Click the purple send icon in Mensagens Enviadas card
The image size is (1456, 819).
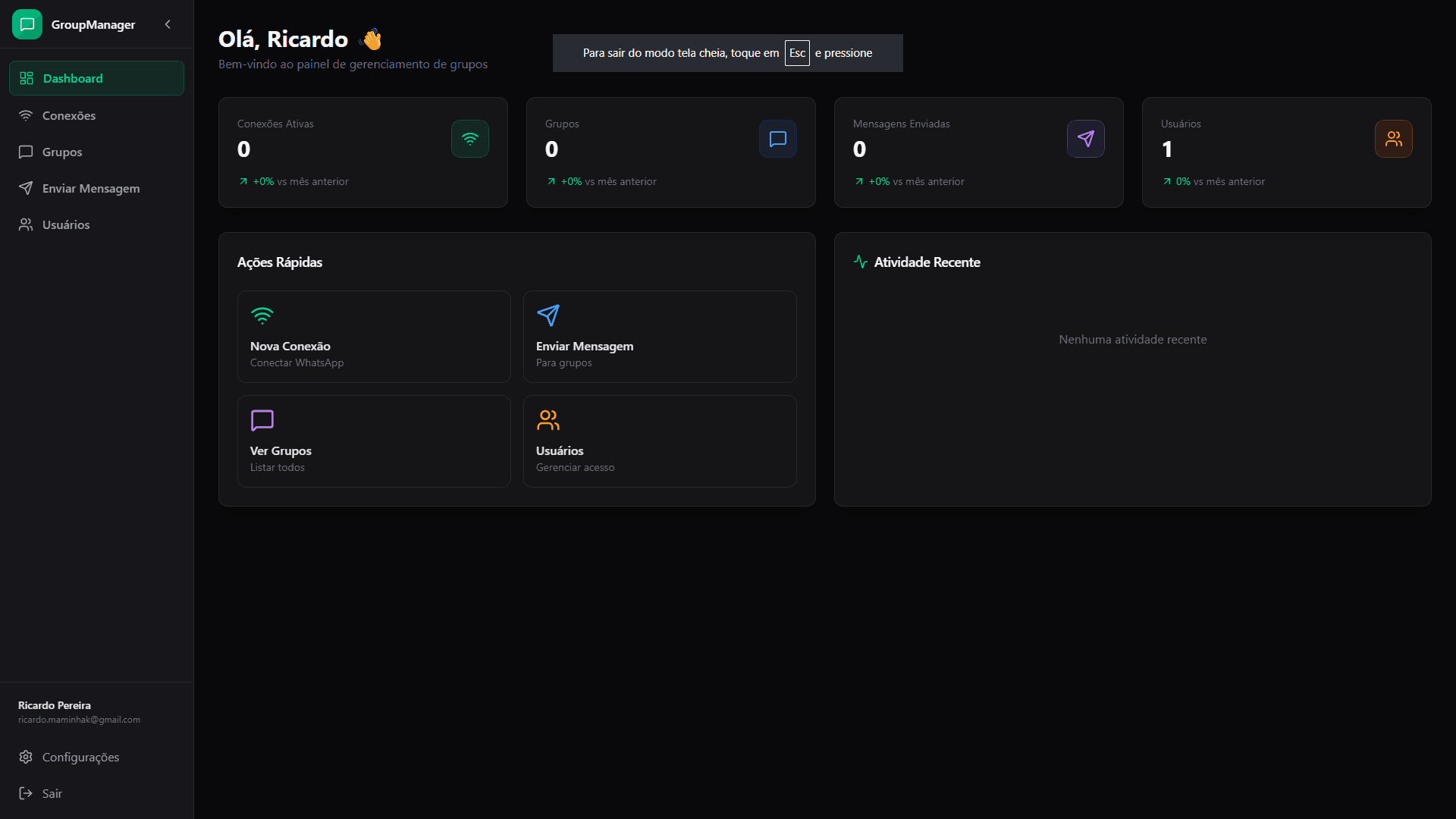pyautogui.click(x=1086, y=139)
